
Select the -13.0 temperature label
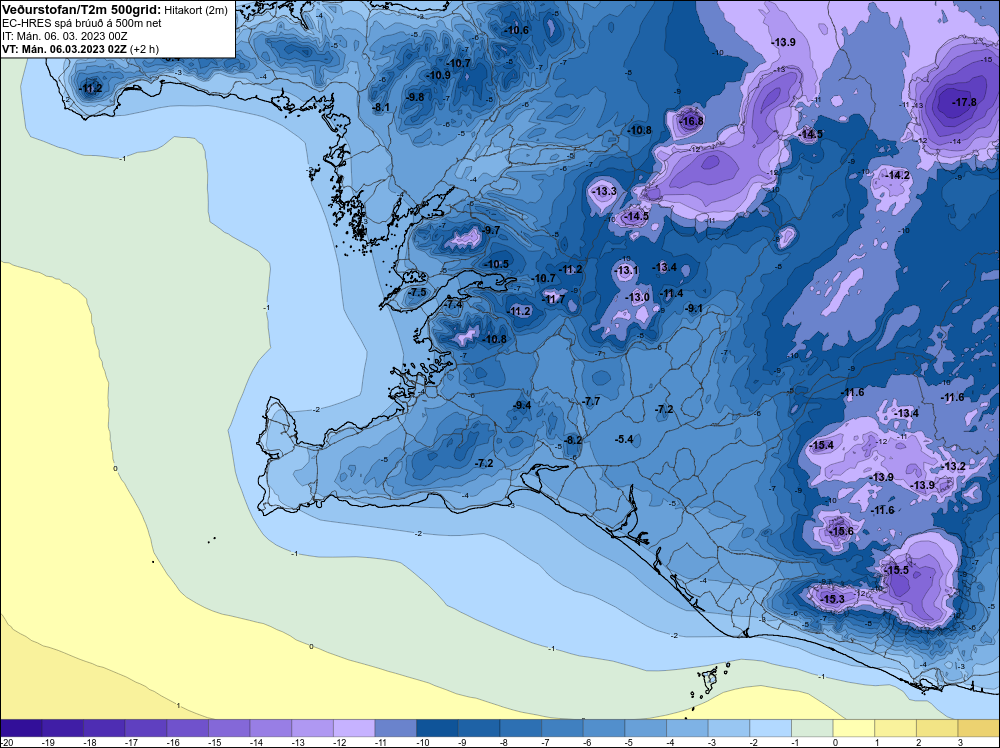pyautogui.click(x=637, y=297)
